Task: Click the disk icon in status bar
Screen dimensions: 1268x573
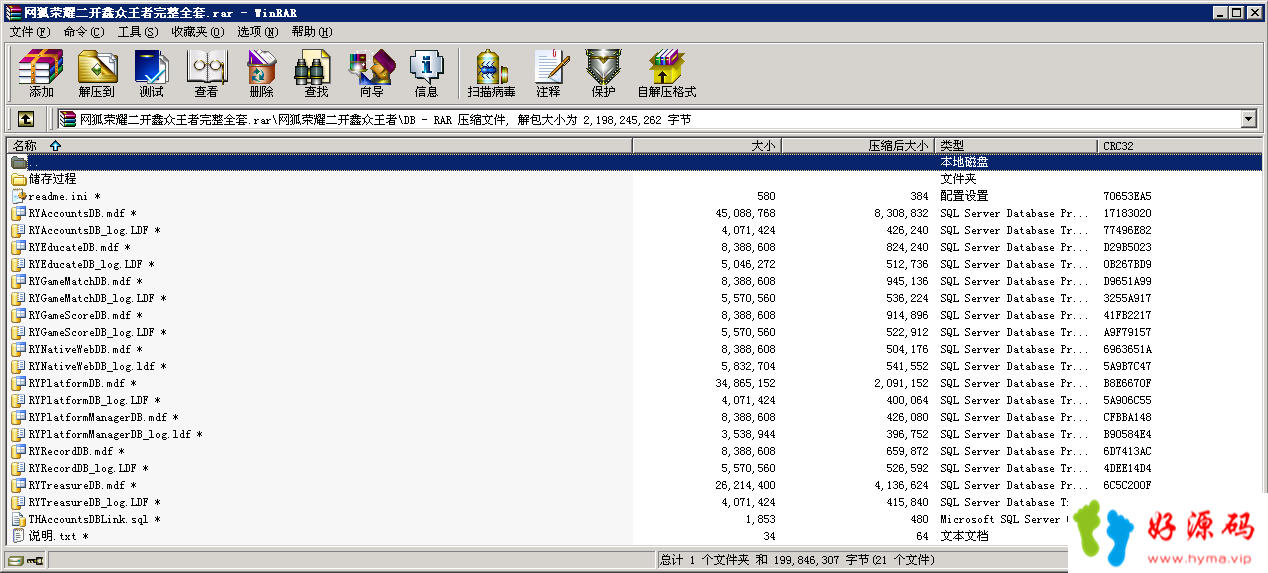Action: point(16,560)
